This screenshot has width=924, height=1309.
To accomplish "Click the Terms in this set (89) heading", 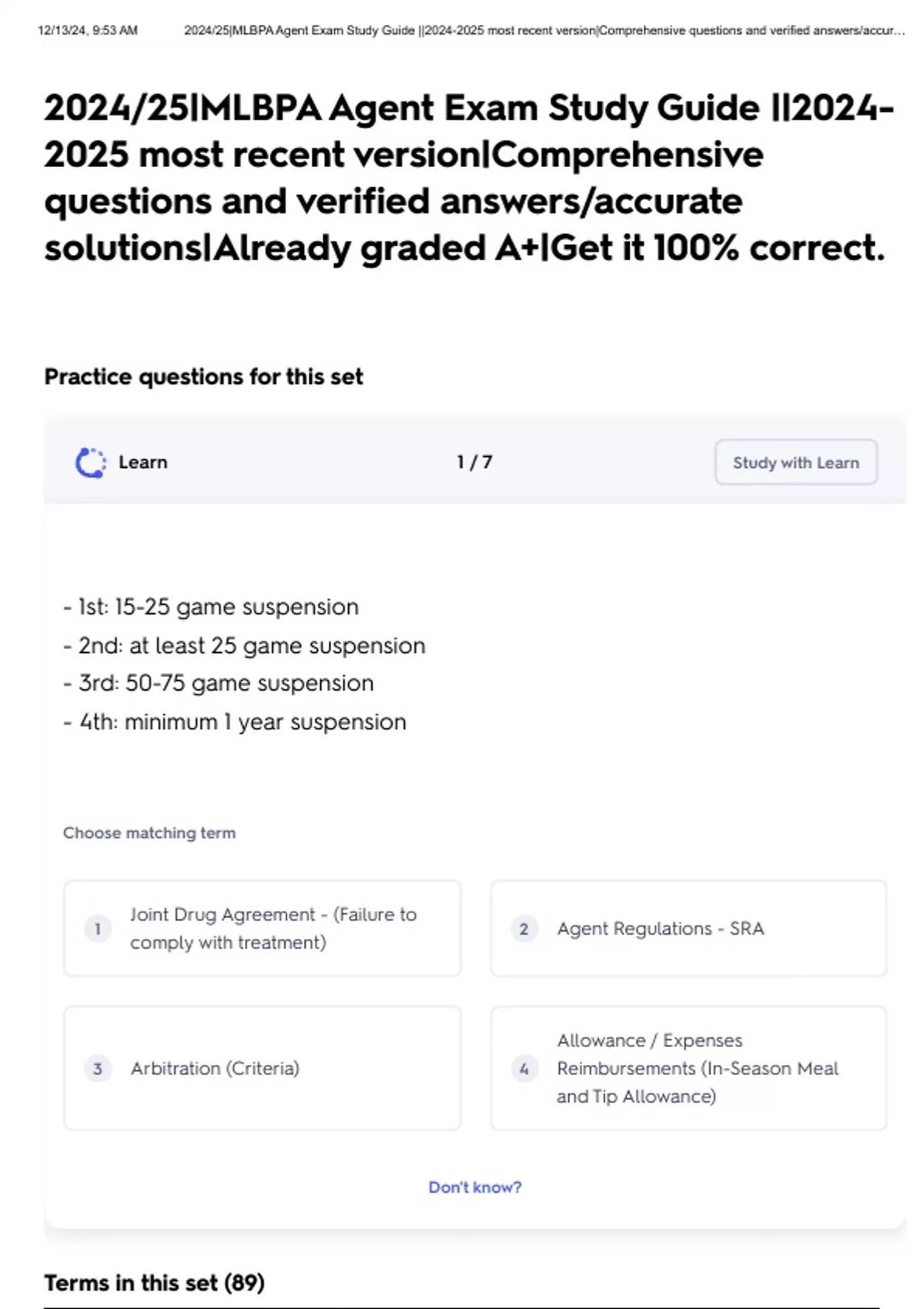I will tap(154, 1283).
